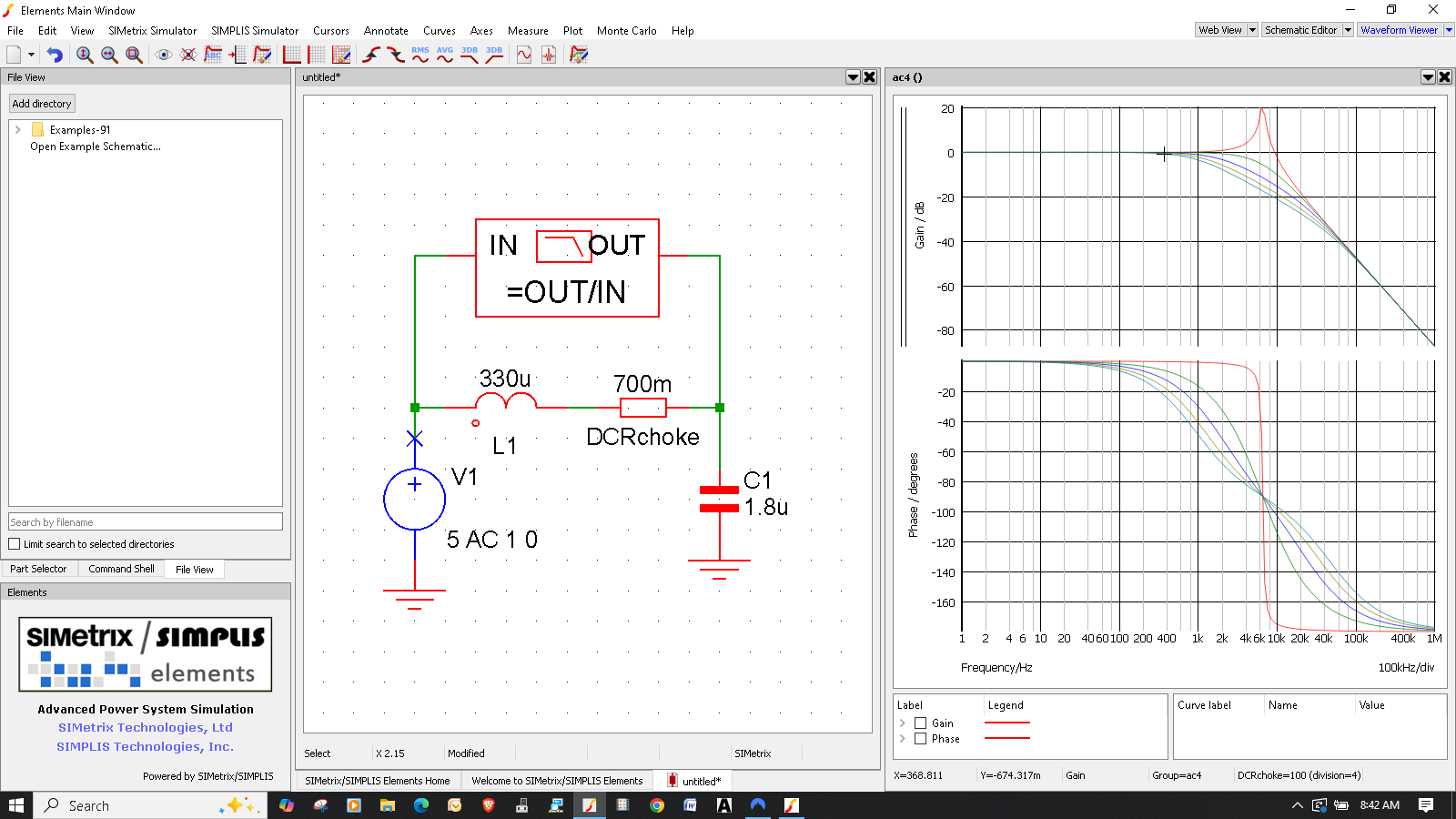This screenshot has width=1456, height=819.
Task: Select the zoom box magnifier icon
Action: (134, 55)
